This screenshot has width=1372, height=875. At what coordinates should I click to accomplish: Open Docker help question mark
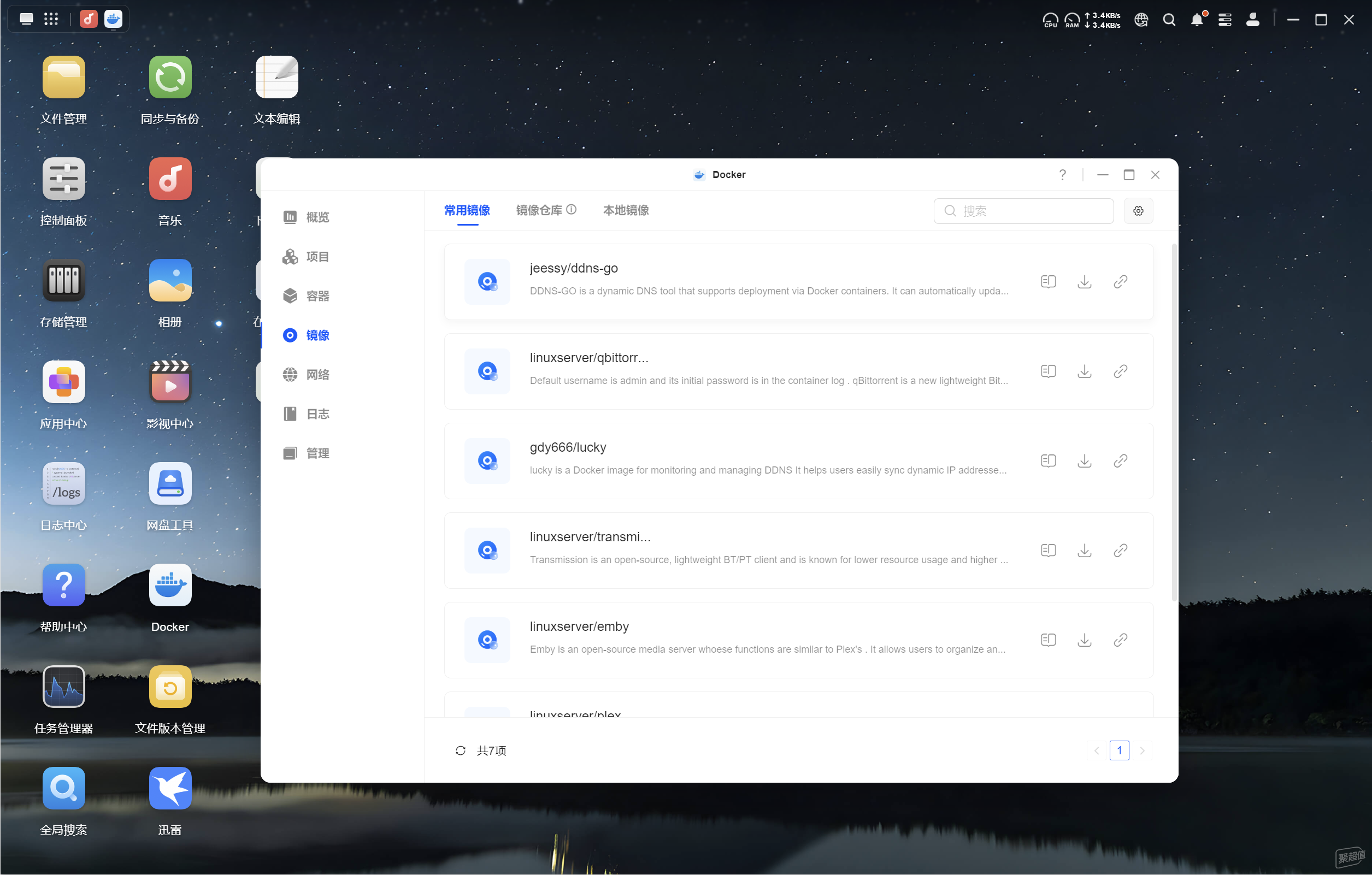[1062, 174]
